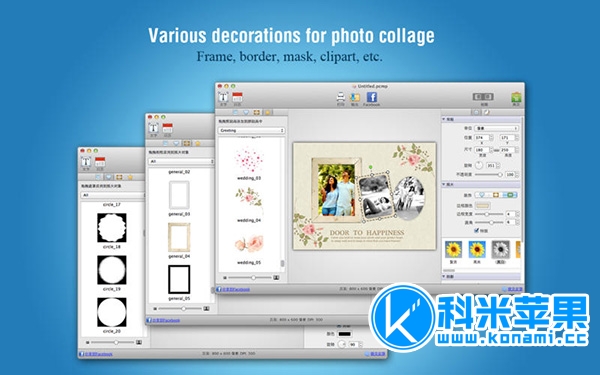Click the link at front window bottom right
Image resolution: width=600 pixels, height=375 pixels.
coord(512,289)
